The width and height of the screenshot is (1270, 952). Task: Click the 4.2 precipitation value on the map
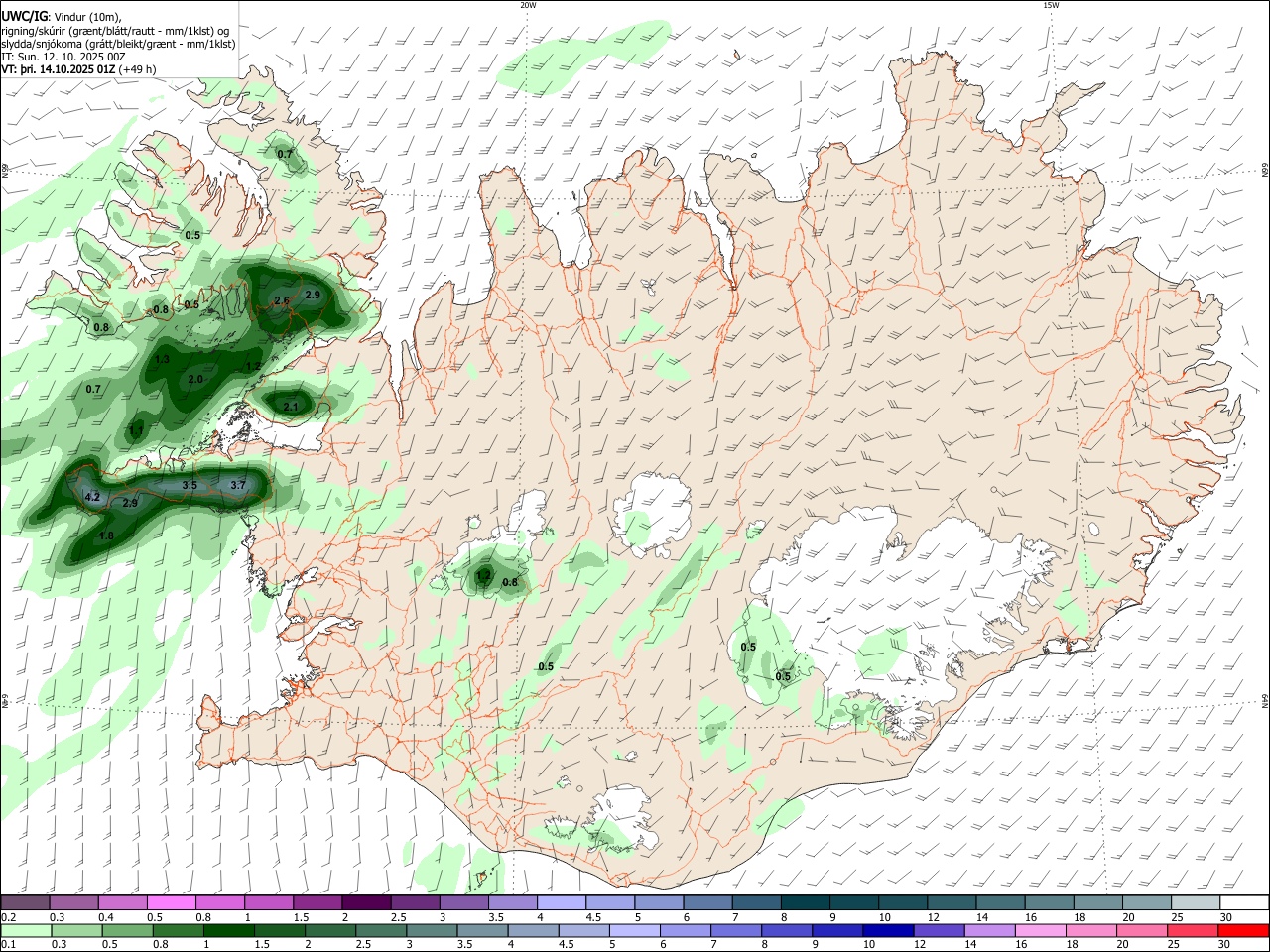[93, 497]
